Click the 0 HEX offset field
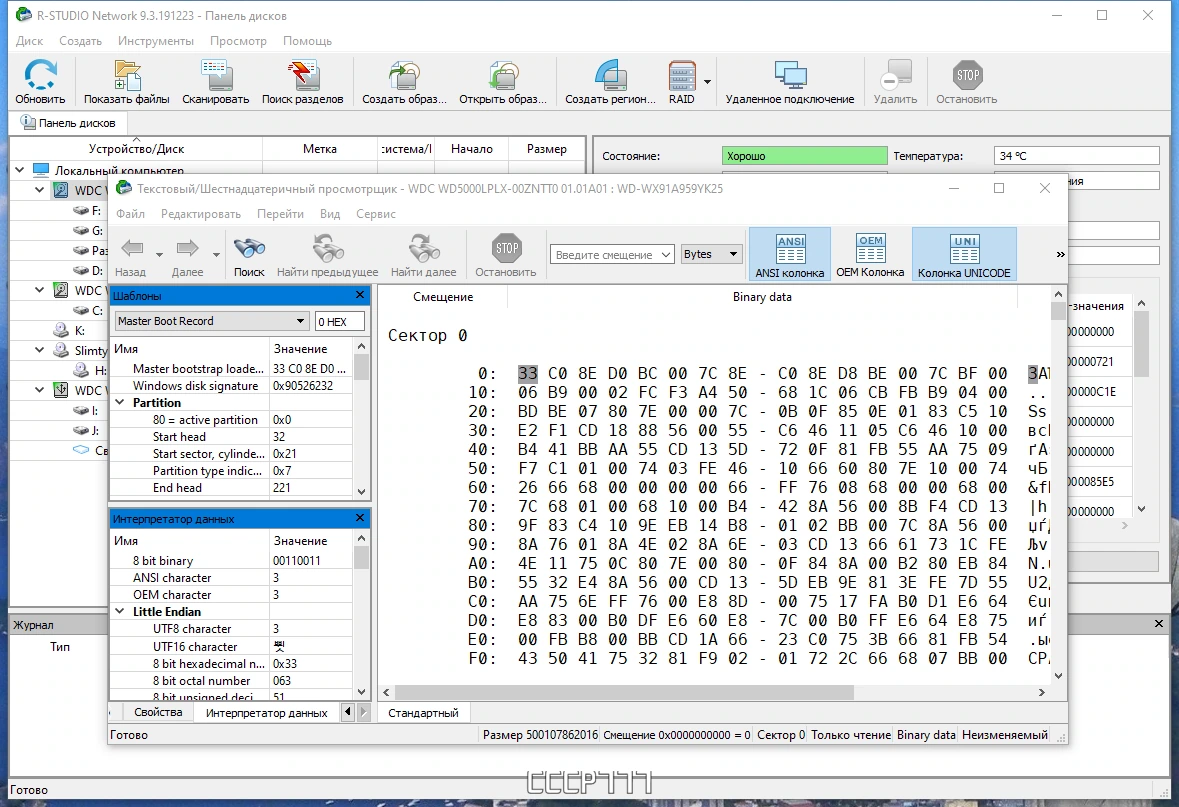 click(340, 321)
